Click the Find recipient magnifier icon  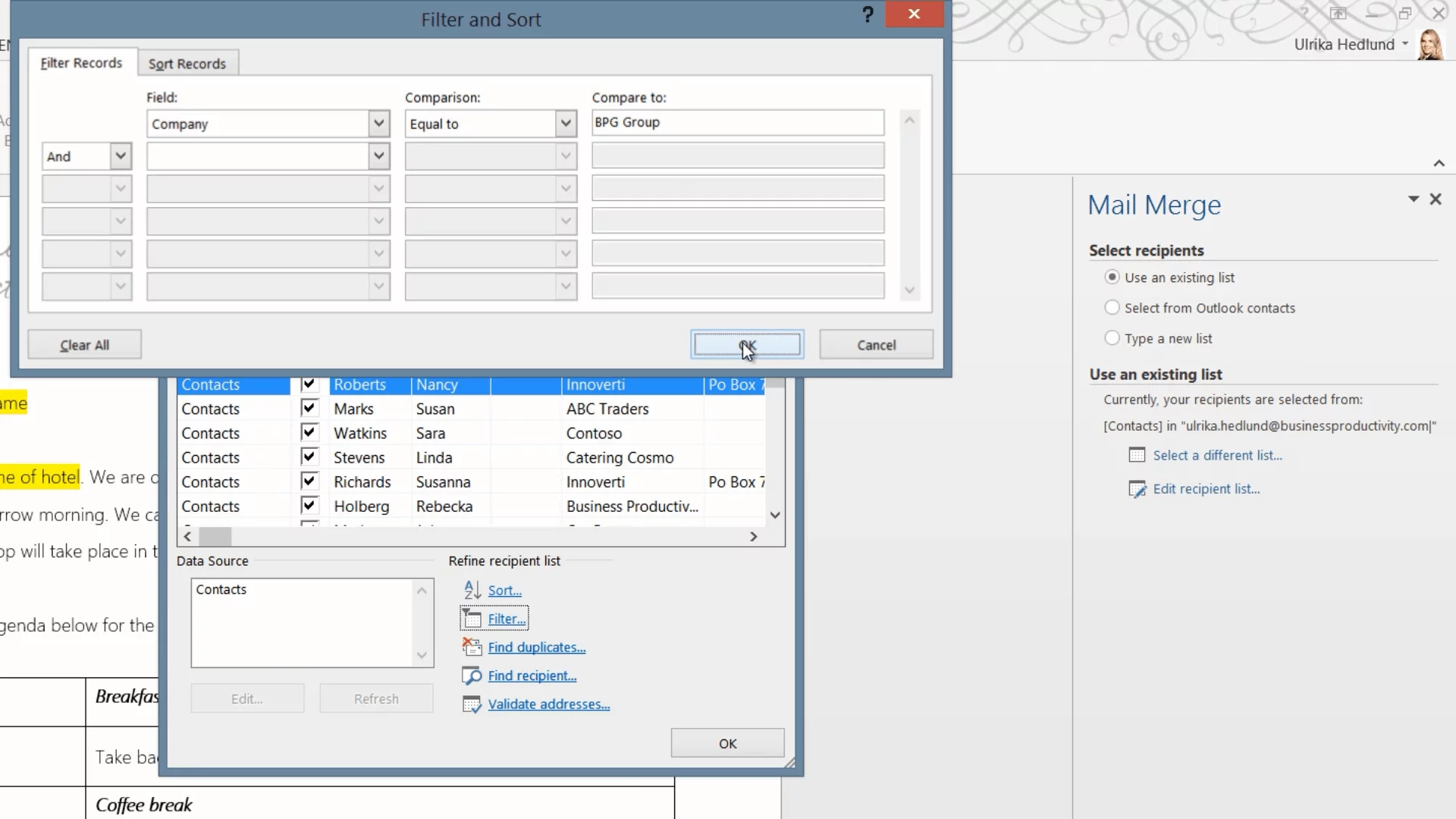(472, 676)
